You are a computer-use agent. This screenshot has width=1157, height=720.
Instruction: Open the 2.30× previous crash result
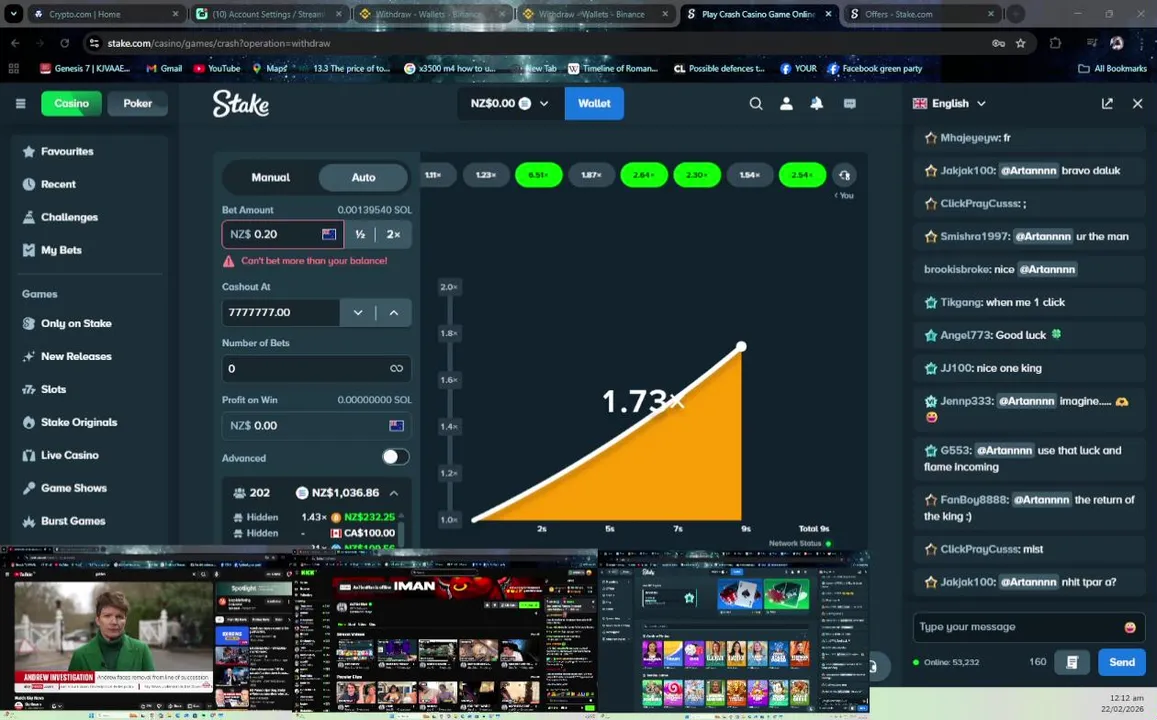pyautogui.click(x=697, y=176)
